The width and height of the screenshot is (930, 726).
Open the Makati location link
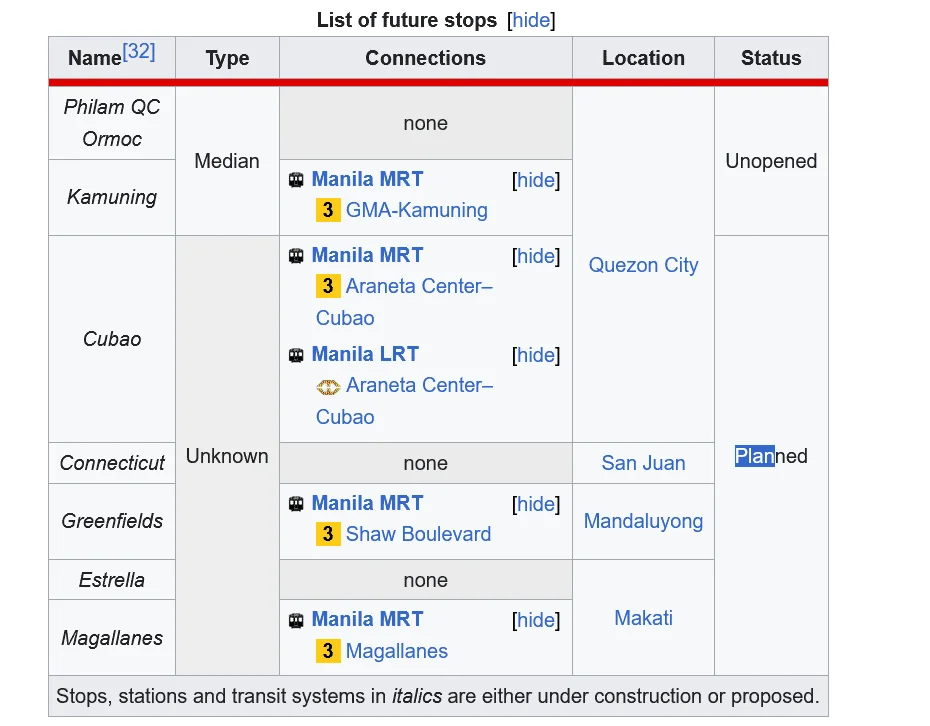click(x=643, y=618)
